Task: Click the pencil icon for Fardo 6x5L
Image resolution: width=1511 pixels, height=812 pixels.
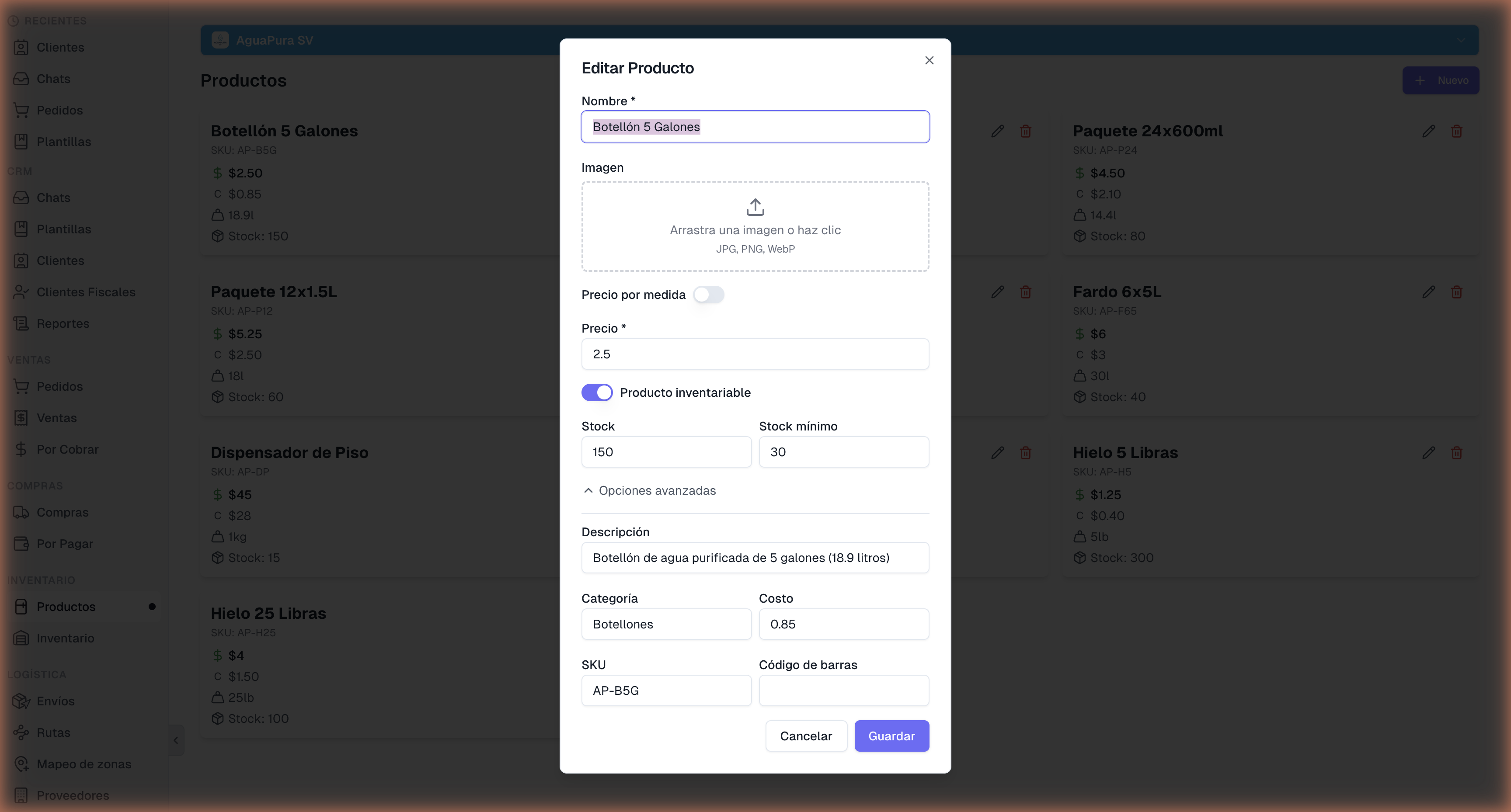Action: click(1428, 292)
